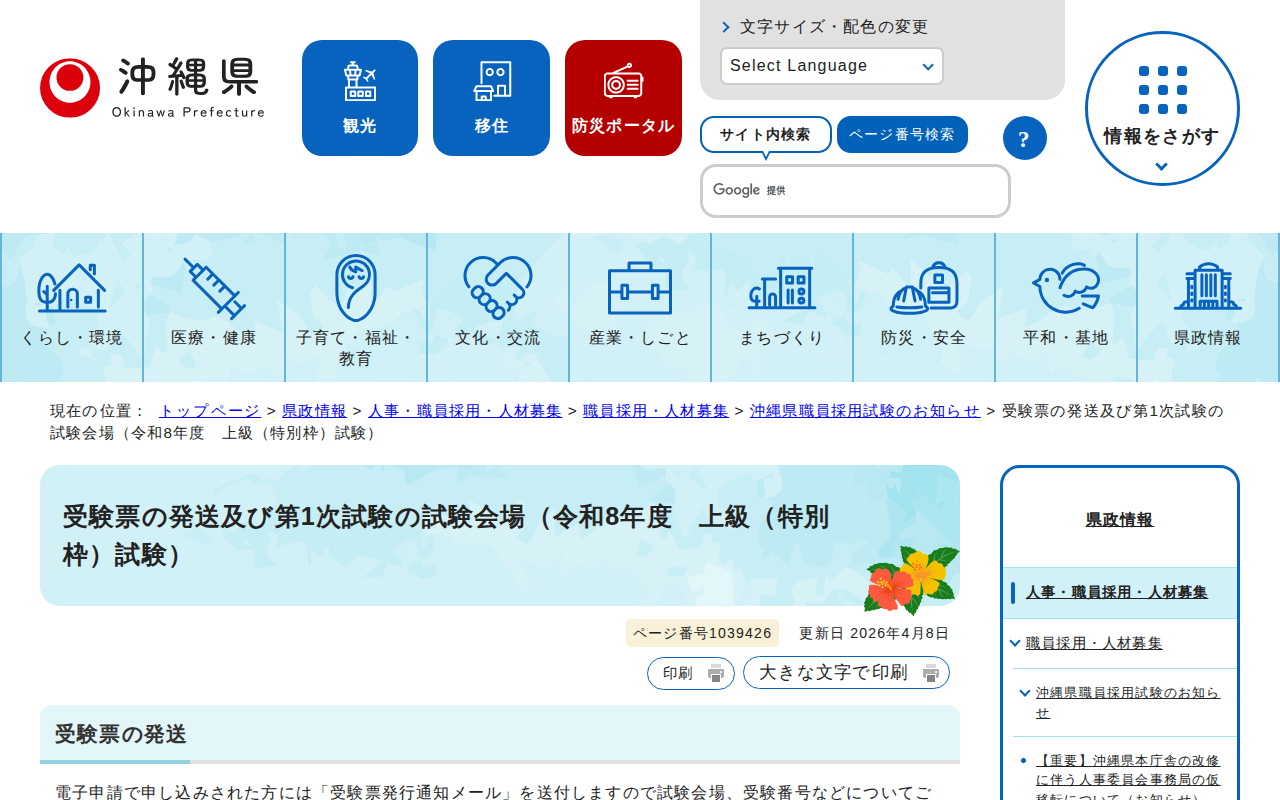Switch to the ページ番号検索 tab
This screenshot has width=1280, height=800.
click(902, 135)
